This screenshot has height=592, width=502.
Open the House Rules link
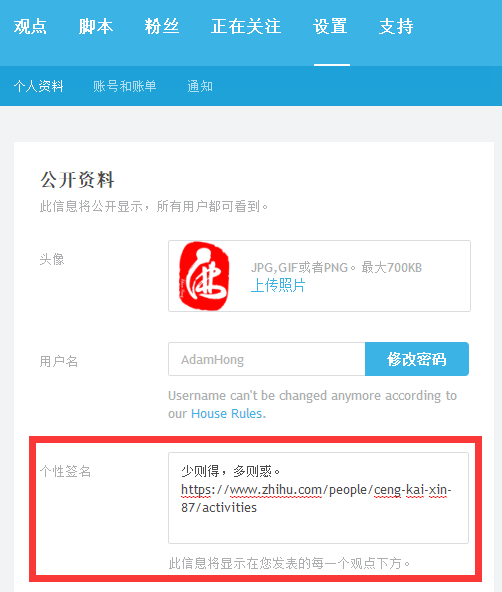pos(226,413)
